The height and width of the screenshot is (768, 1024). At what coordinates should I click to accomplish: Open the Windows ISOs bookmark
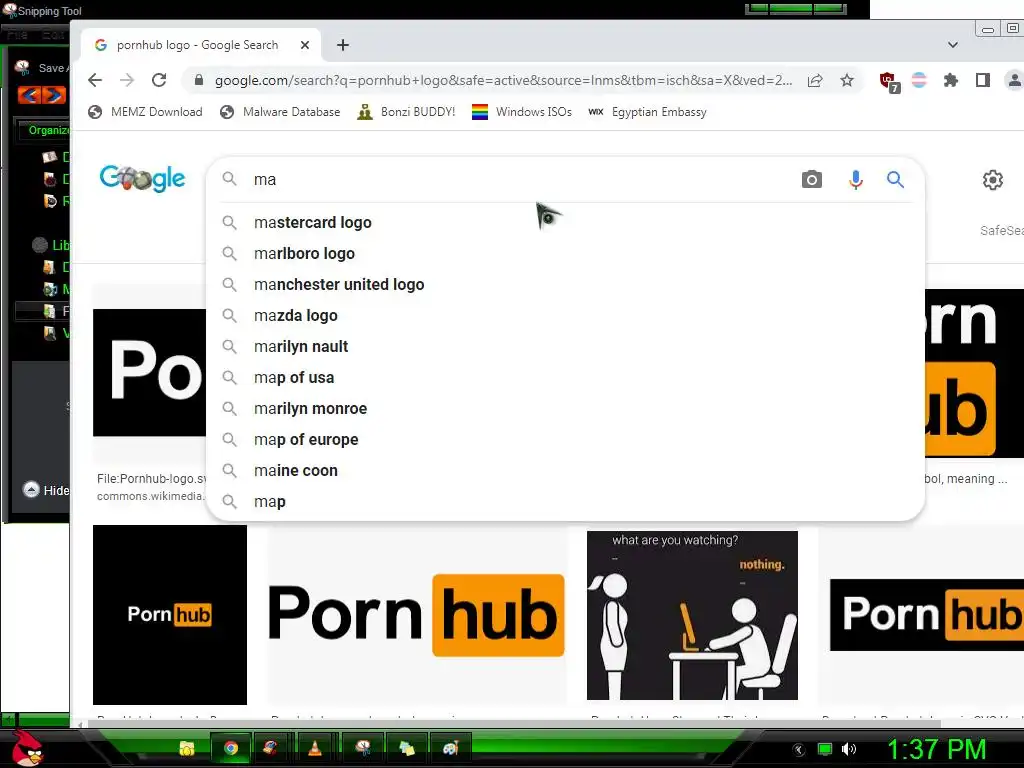(522, 112)
